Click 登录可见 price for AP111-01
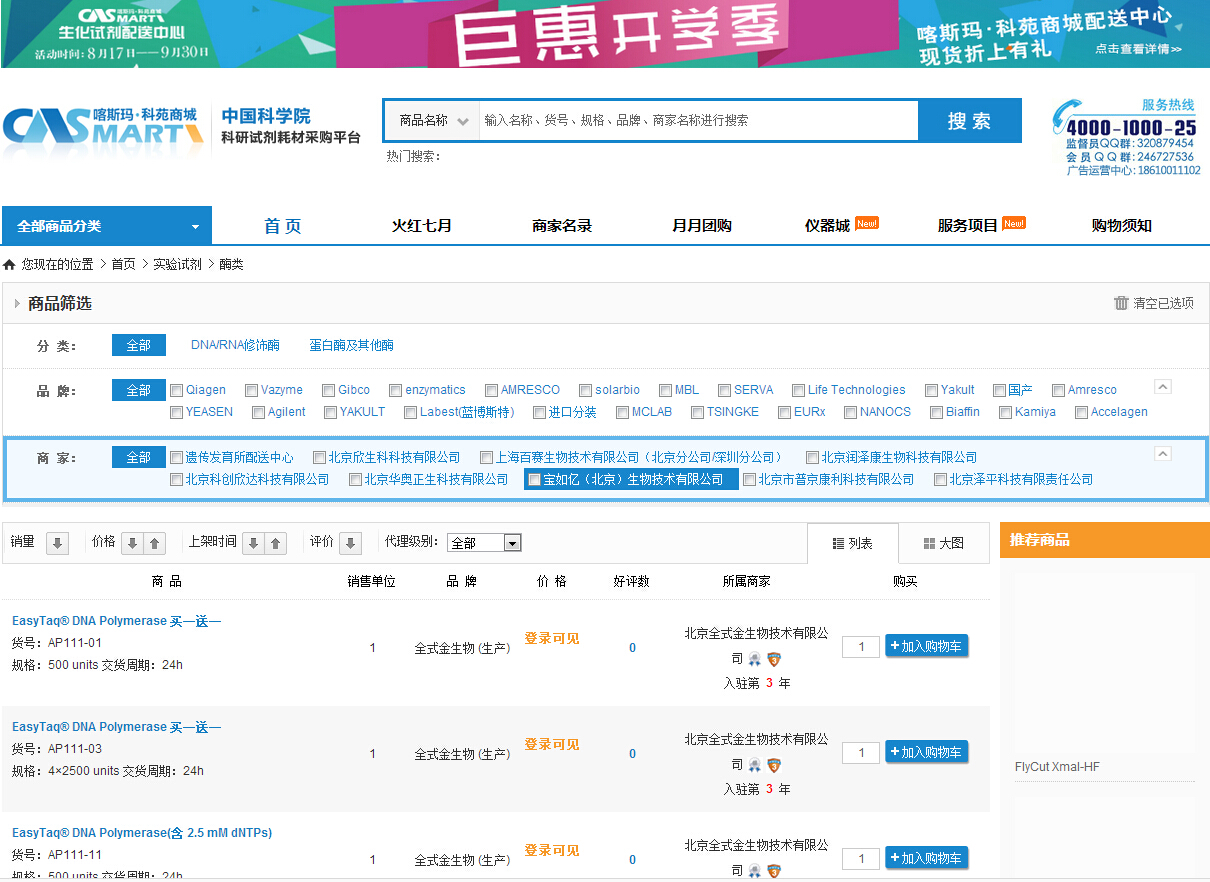Viewport: 1210px width, 882px height. tap(552, 638)
